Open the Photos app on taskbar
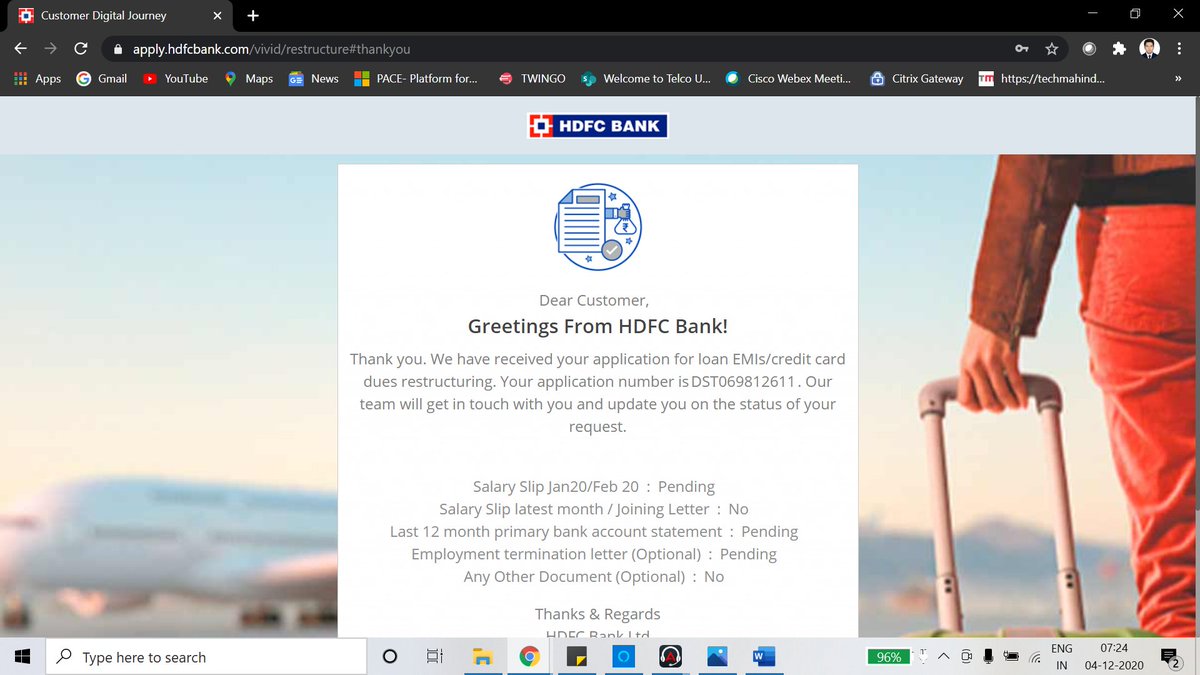Image resolution: width=1200 pixels, height=675 pixels. tap(717, 657)
